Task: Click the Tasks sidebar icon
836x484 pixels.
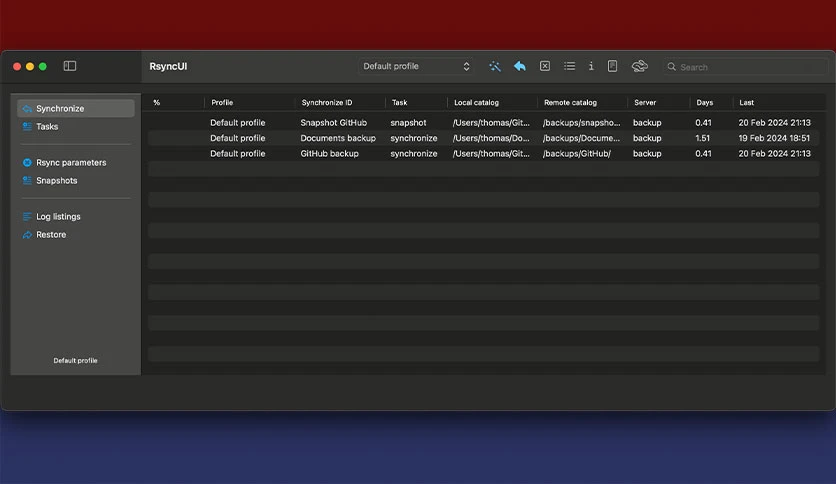Action: [x=27, y=126]
